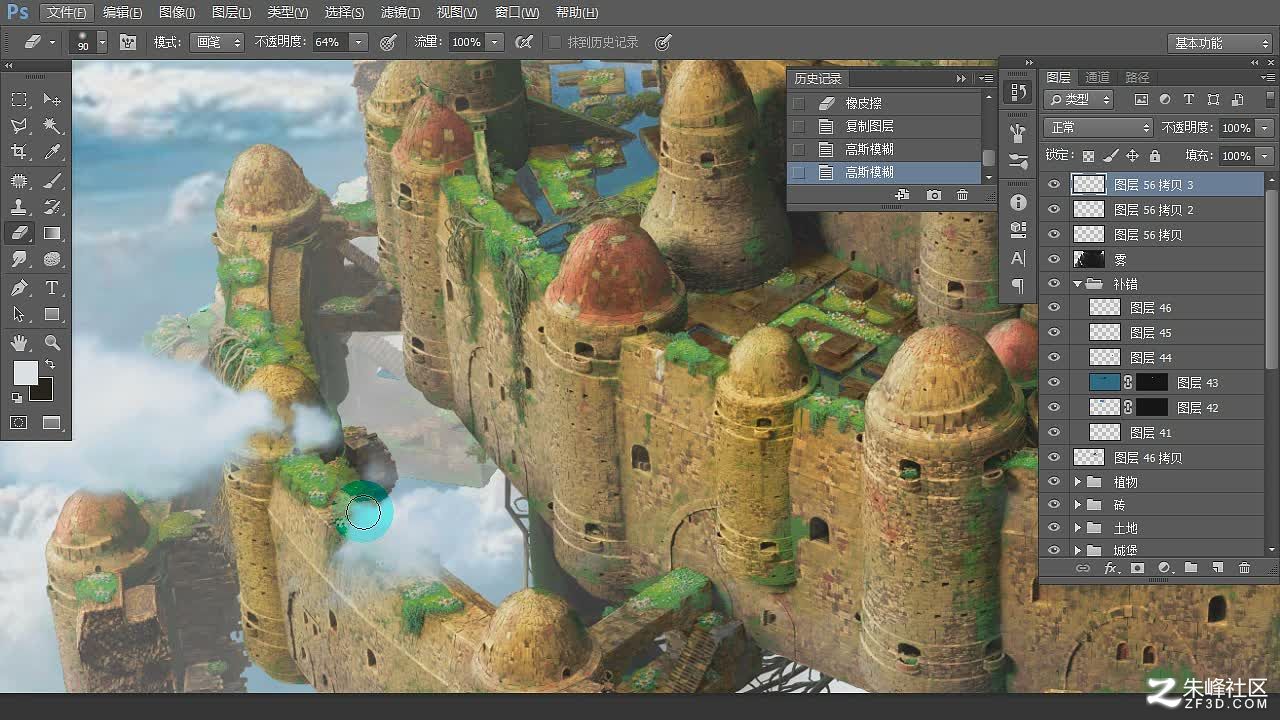
Task: Open the eraser 不透明度 slider dropdown
Action: [x=359, y=43]
